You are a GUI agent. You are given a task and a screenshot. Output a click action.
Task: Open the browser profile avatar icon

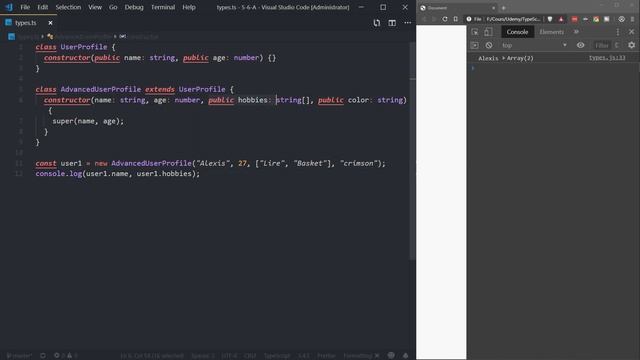coord(621,19)
